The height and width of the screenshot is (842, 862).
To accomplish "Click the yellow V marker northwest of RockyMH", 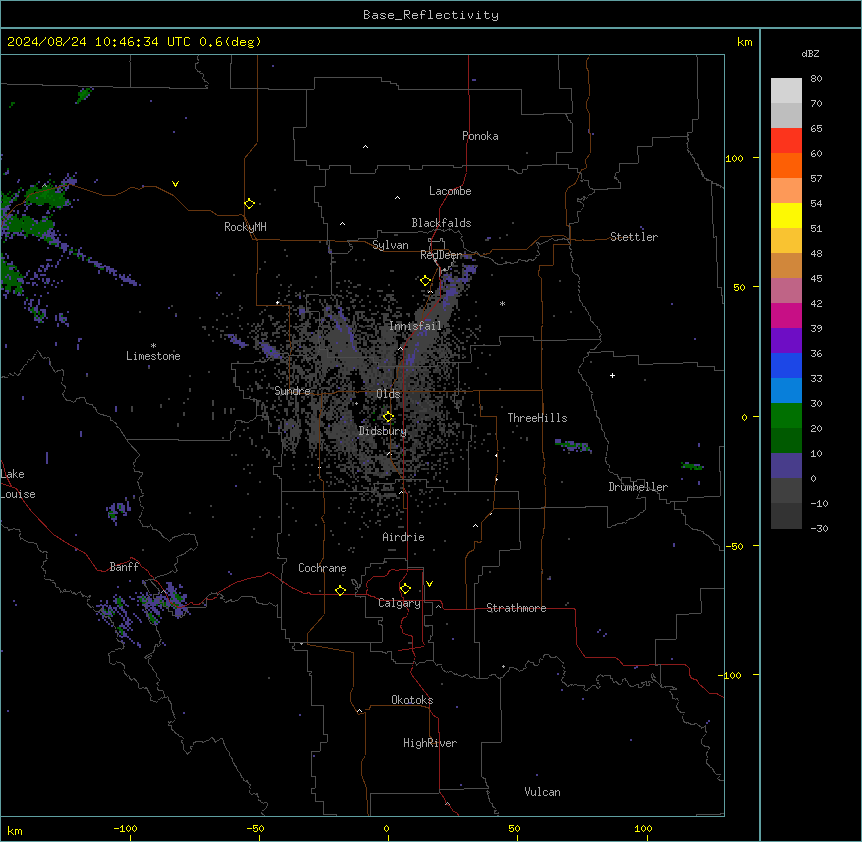I will click(x=175, y=184).
